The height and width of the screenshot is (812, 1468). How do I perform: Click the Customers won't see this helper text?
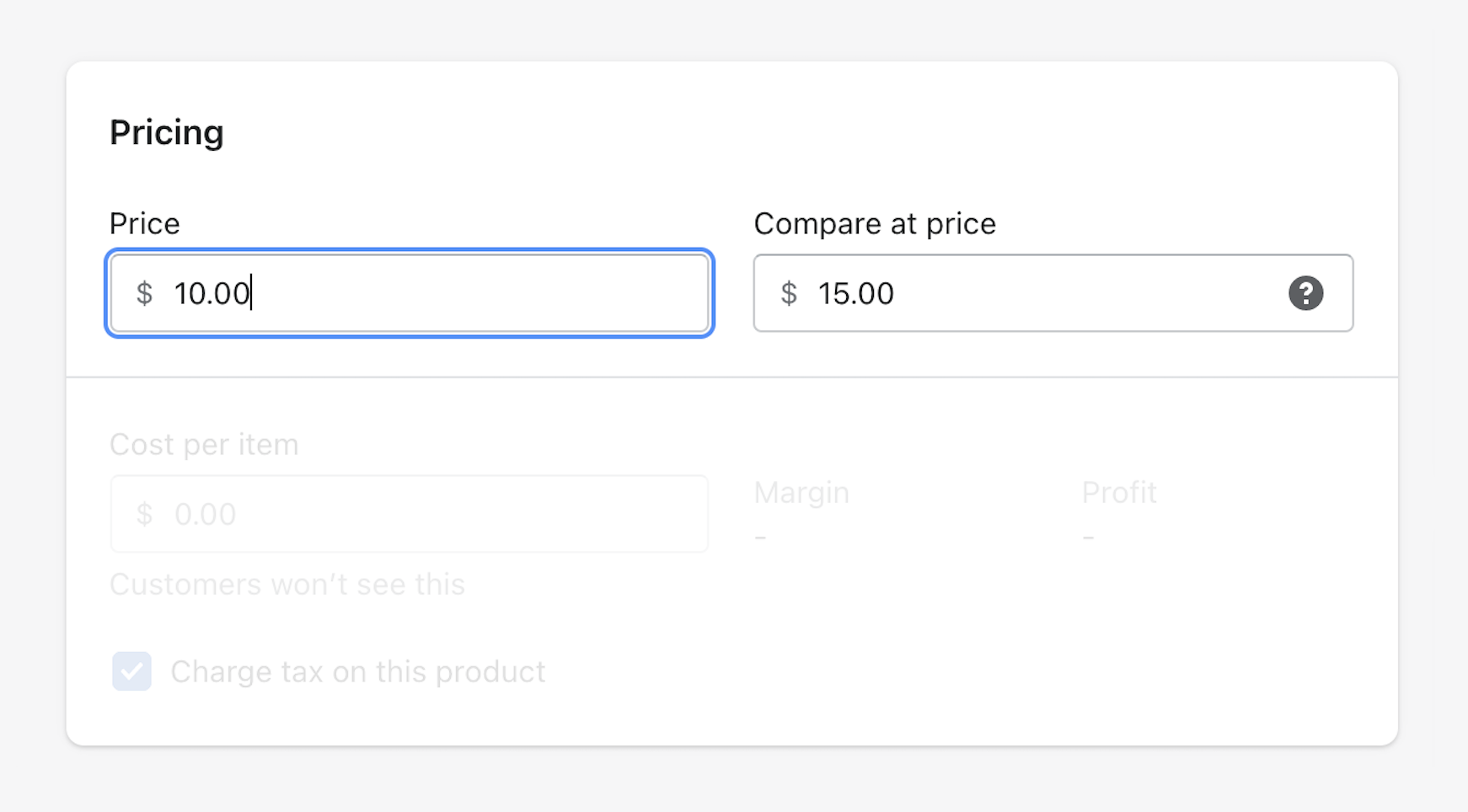[287, 584]
